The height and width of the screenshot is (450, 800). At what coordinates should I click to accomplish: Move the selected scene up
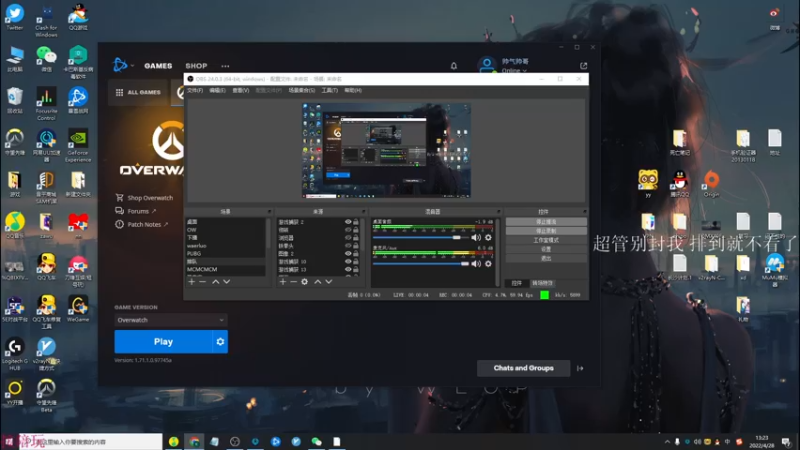216,282
